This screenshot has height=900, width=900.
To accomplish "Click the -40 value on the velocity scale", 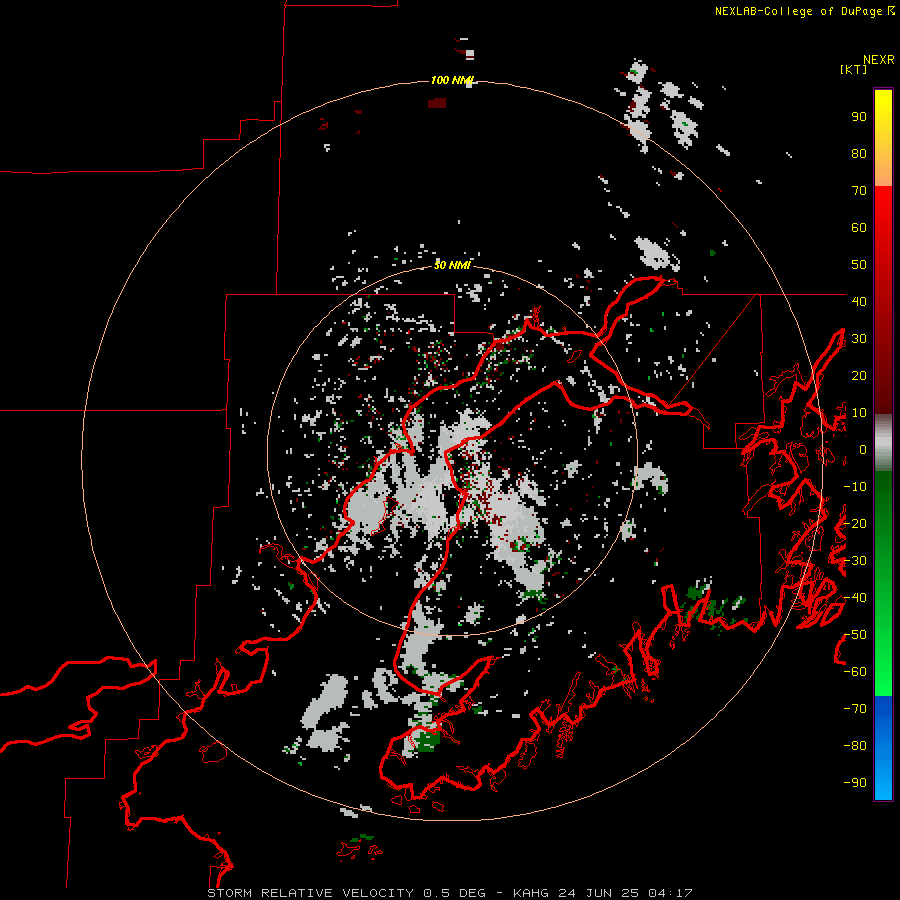I will (855, 598).
